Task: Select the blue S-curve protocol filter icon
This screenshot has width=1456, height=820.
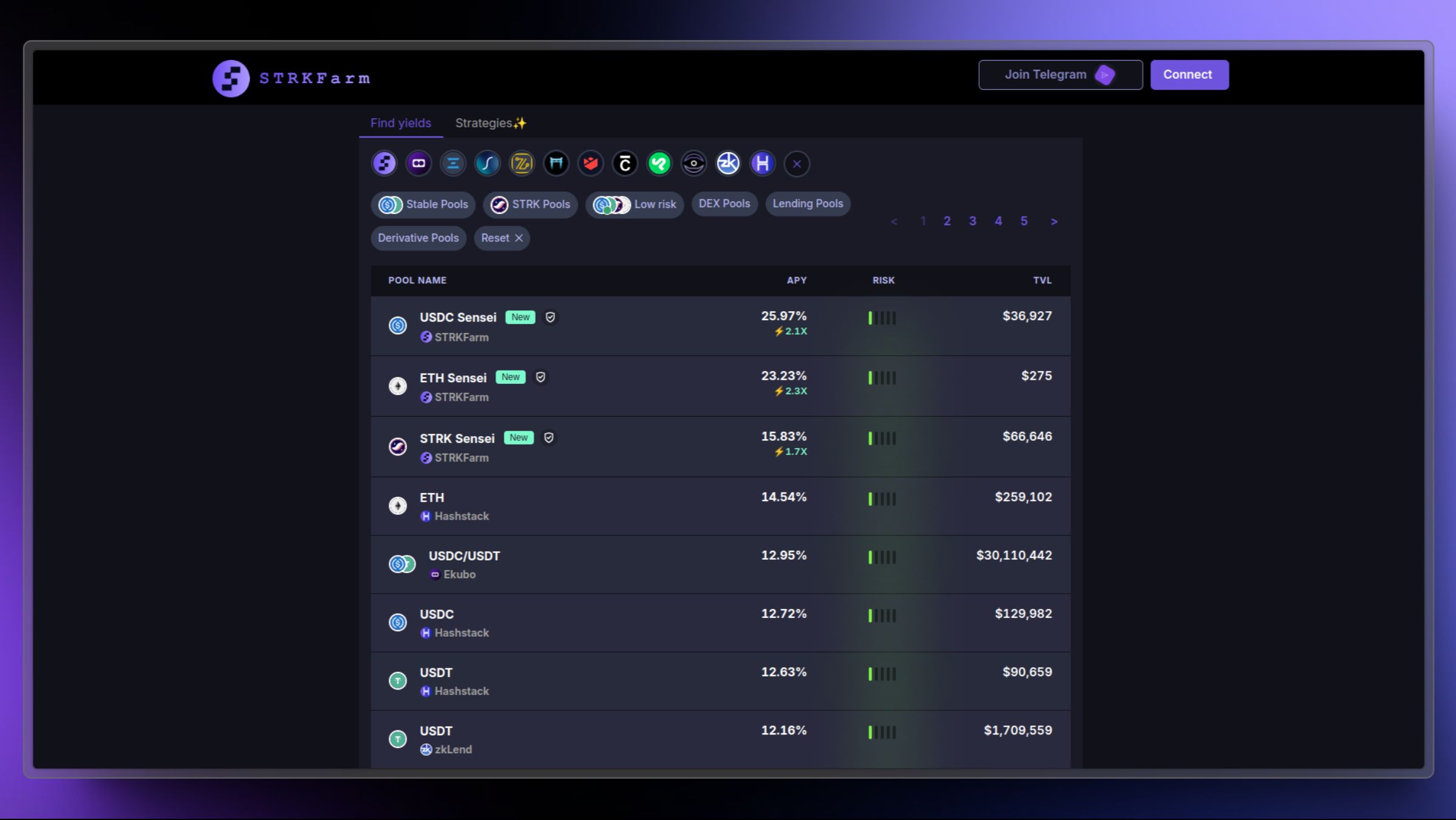Action: tap(487, 163)
